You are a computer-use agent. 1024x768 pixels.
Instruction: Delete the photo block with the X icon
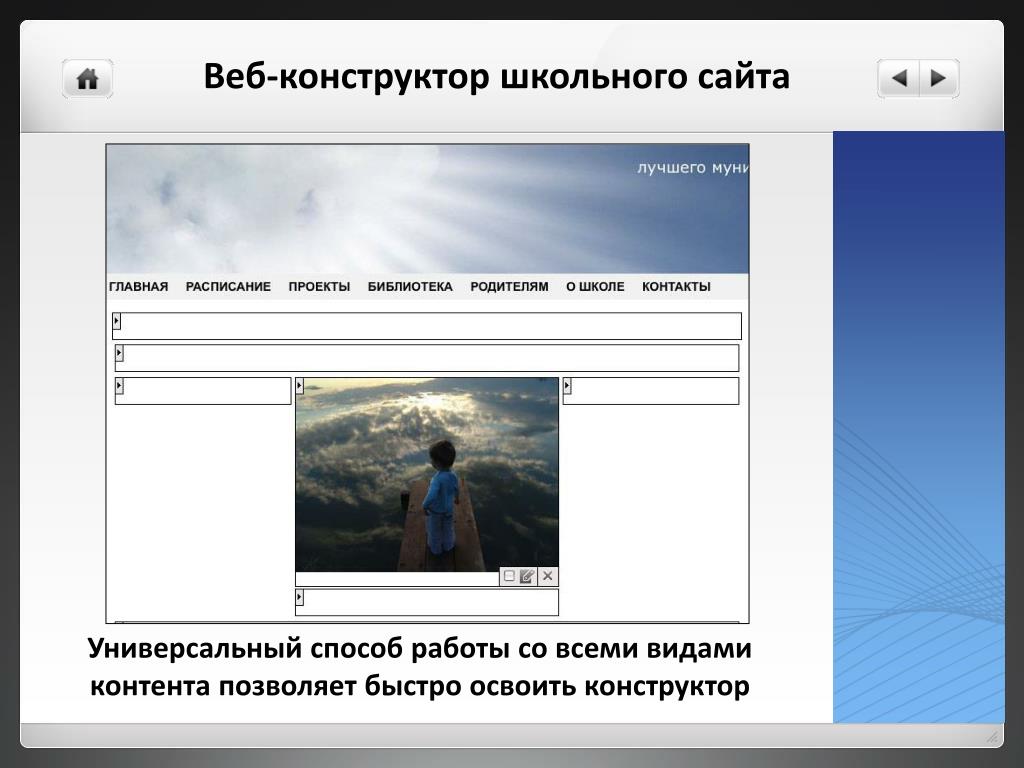pos(548,576)
